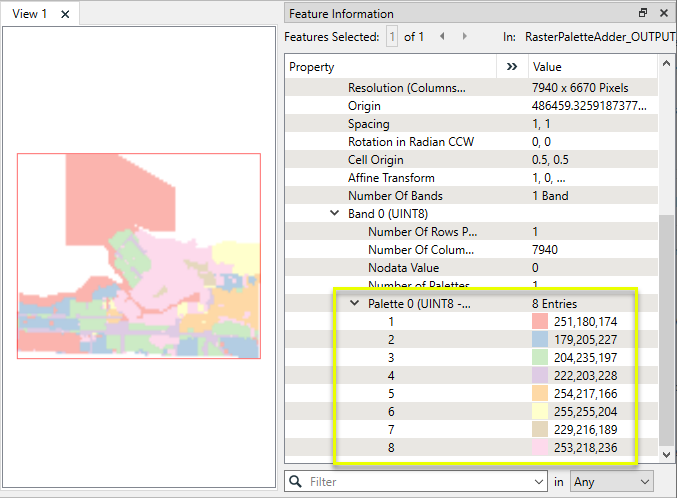
Task: Go to next selected feature
Action: (465, 37)
